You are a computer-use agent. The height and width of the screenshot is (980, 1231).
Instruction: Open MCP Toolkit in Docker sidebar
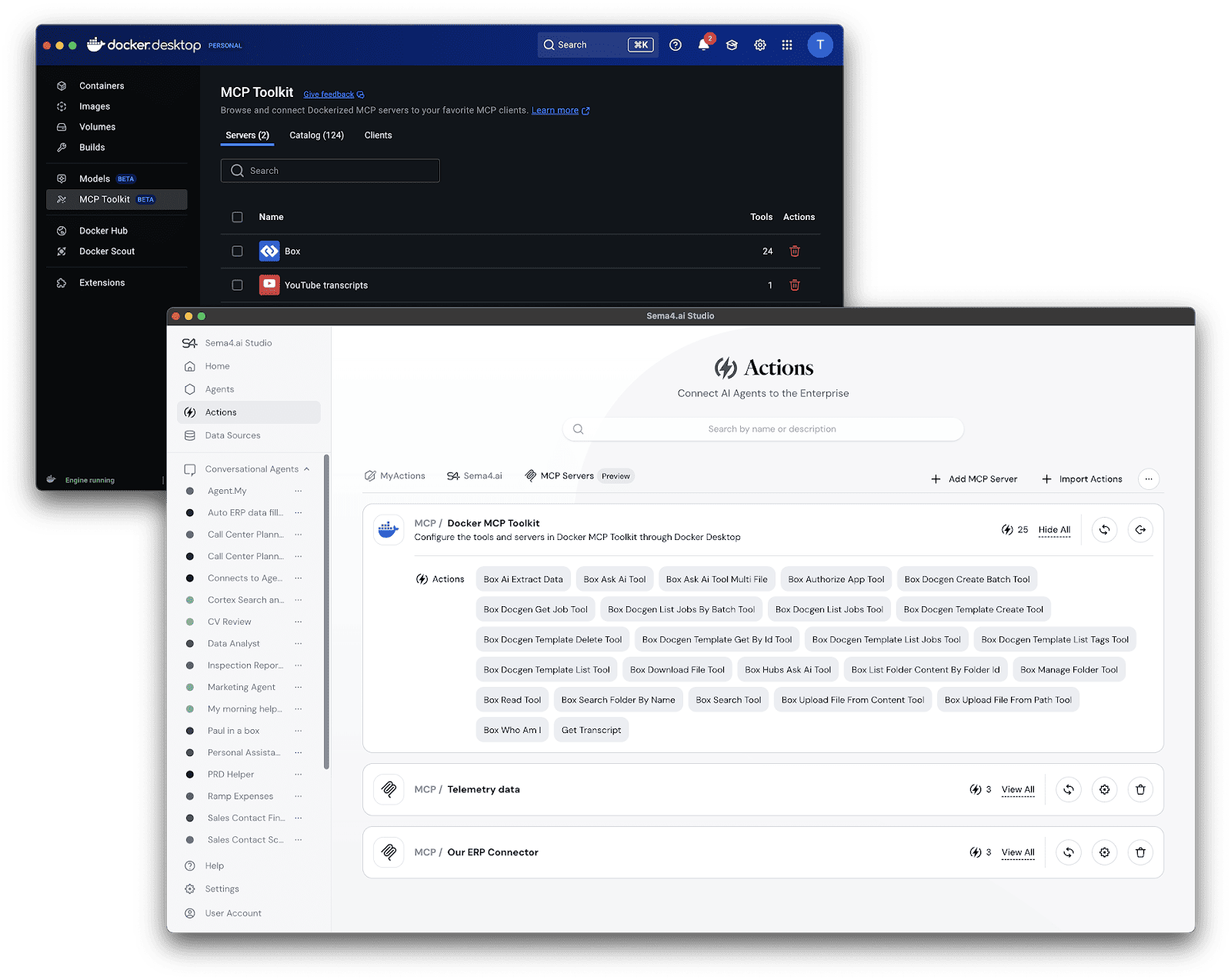pyautogui.click(x=116, y=199)
